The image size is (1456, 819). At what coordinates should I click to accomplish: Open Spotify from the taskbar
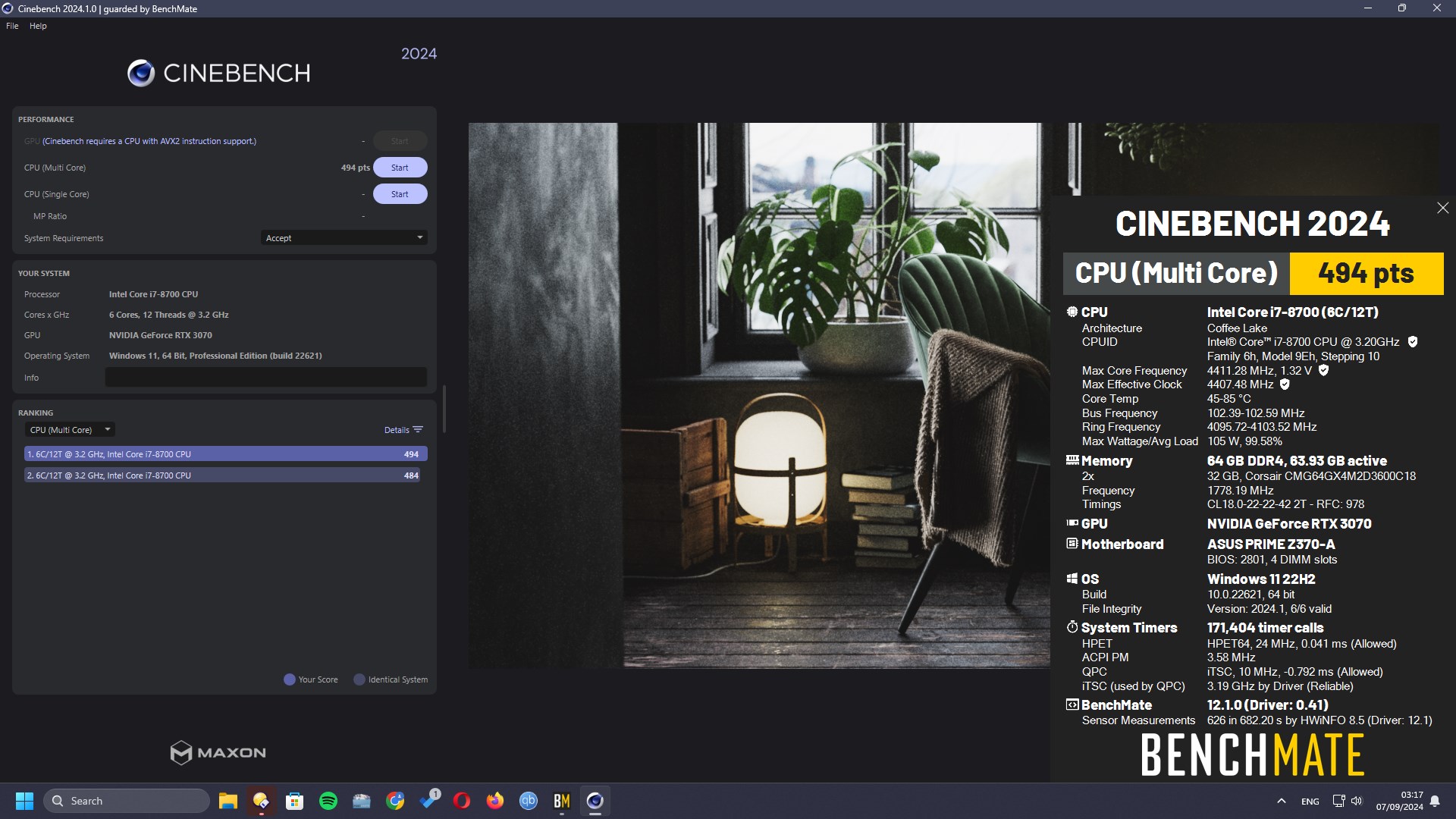(328, 801)
